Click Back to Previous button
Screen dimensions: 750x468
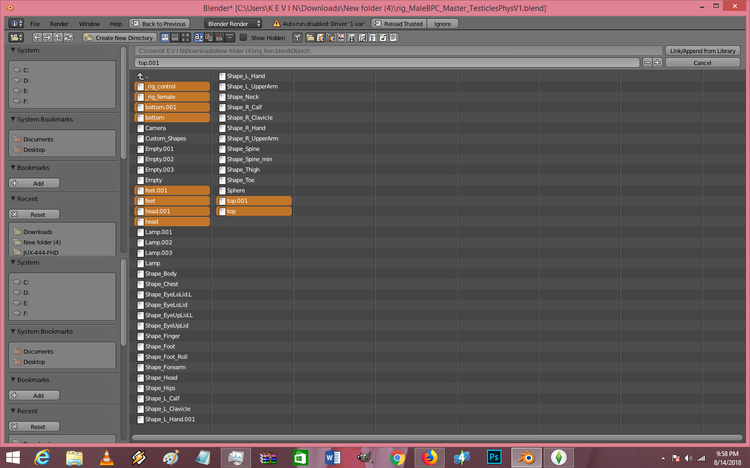(159, 23)
